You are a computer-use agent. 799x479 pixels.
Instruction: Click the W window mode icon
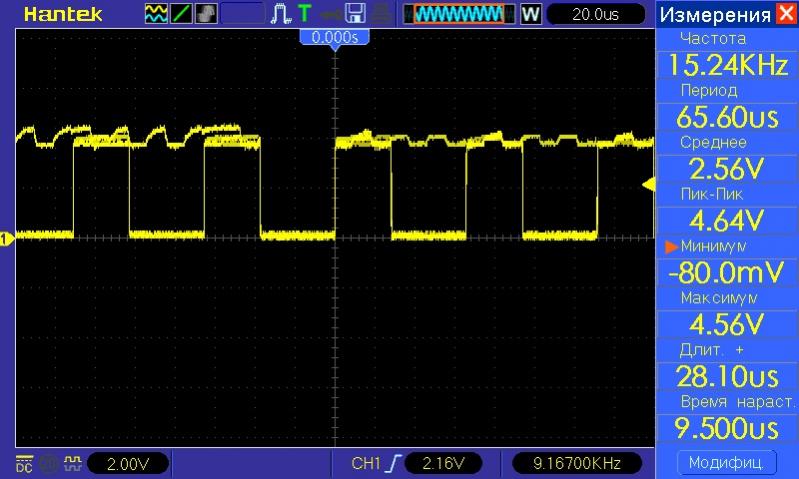[x=530, y=14]
